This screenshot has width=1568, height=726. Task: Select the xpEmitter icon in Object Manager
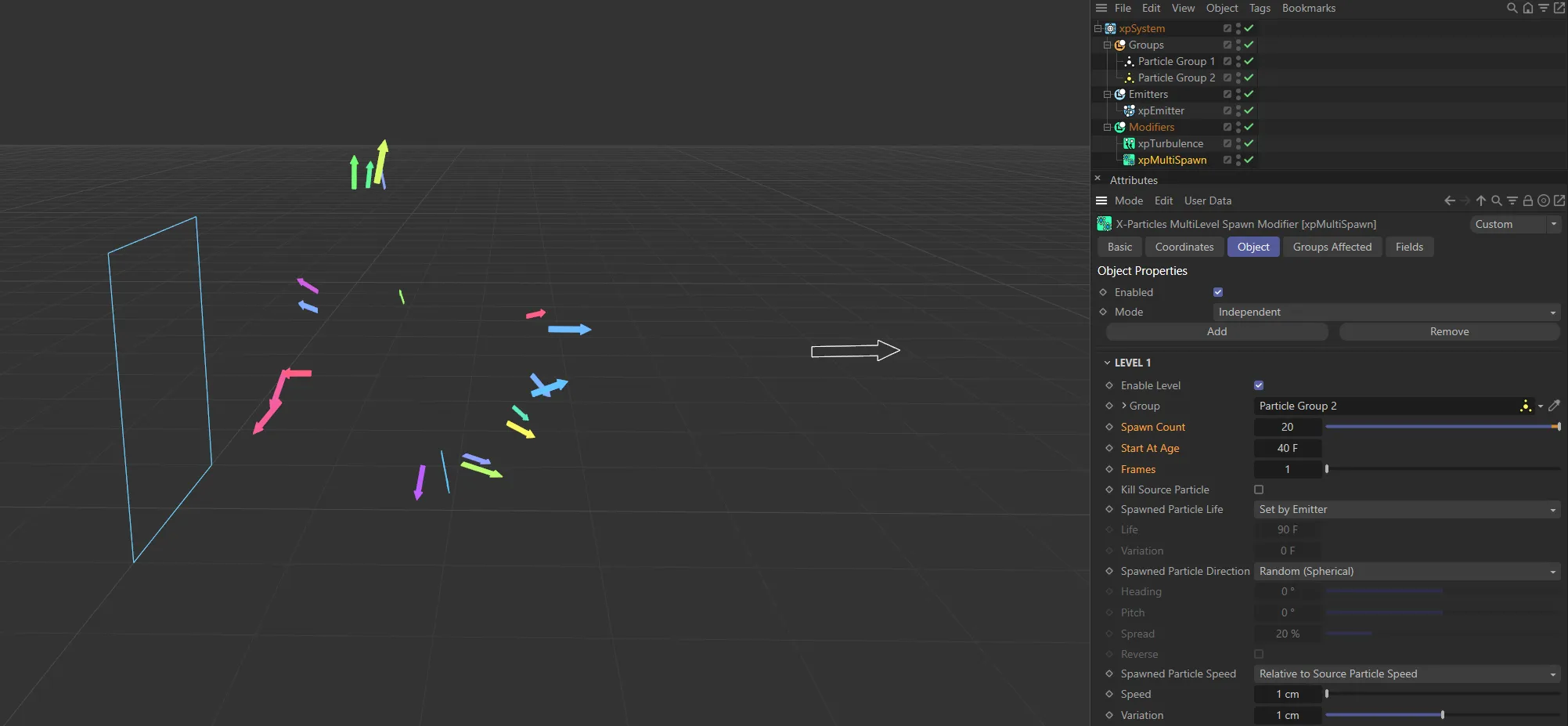(1130, 110)
